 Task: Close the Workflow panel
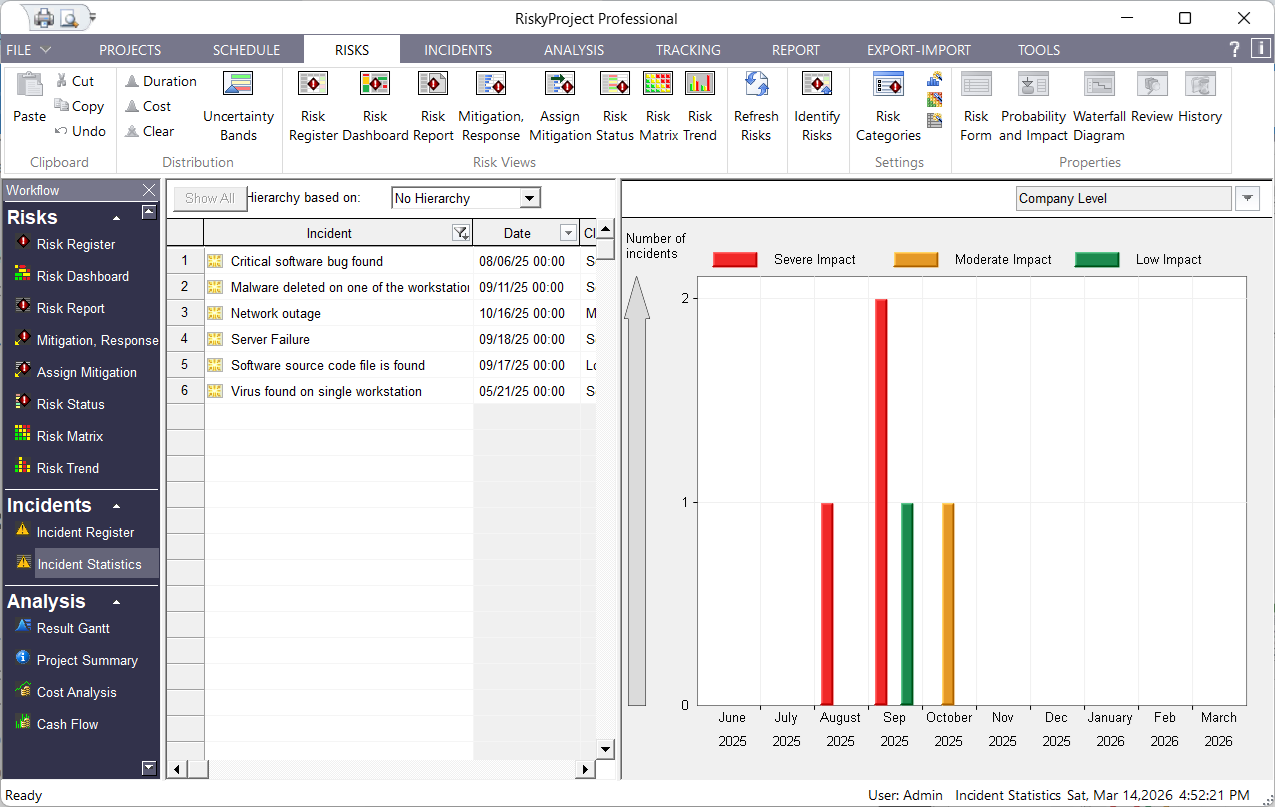(149, 190)
